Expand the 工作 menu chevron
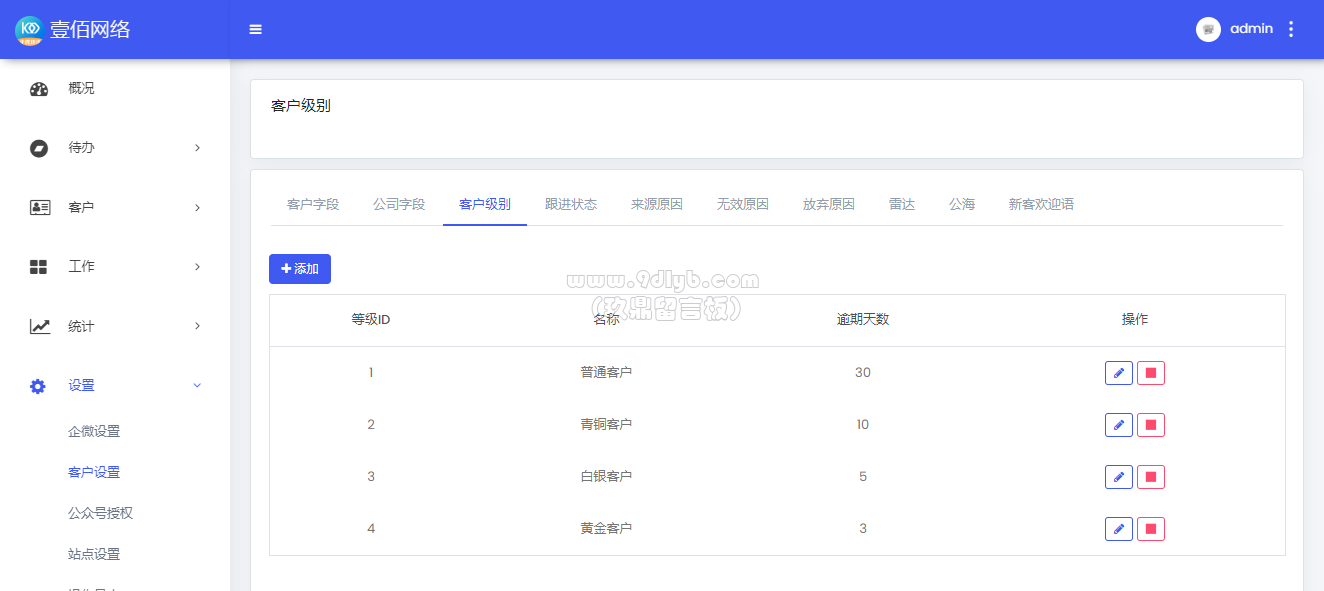This screenshot has width=1324, height=591. [197, 267]
